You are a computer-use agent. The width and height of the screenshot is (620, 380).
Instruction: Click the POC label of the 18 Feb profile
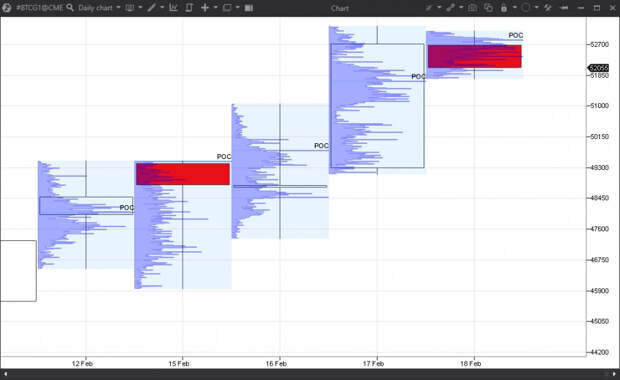[x=516, y=35]
